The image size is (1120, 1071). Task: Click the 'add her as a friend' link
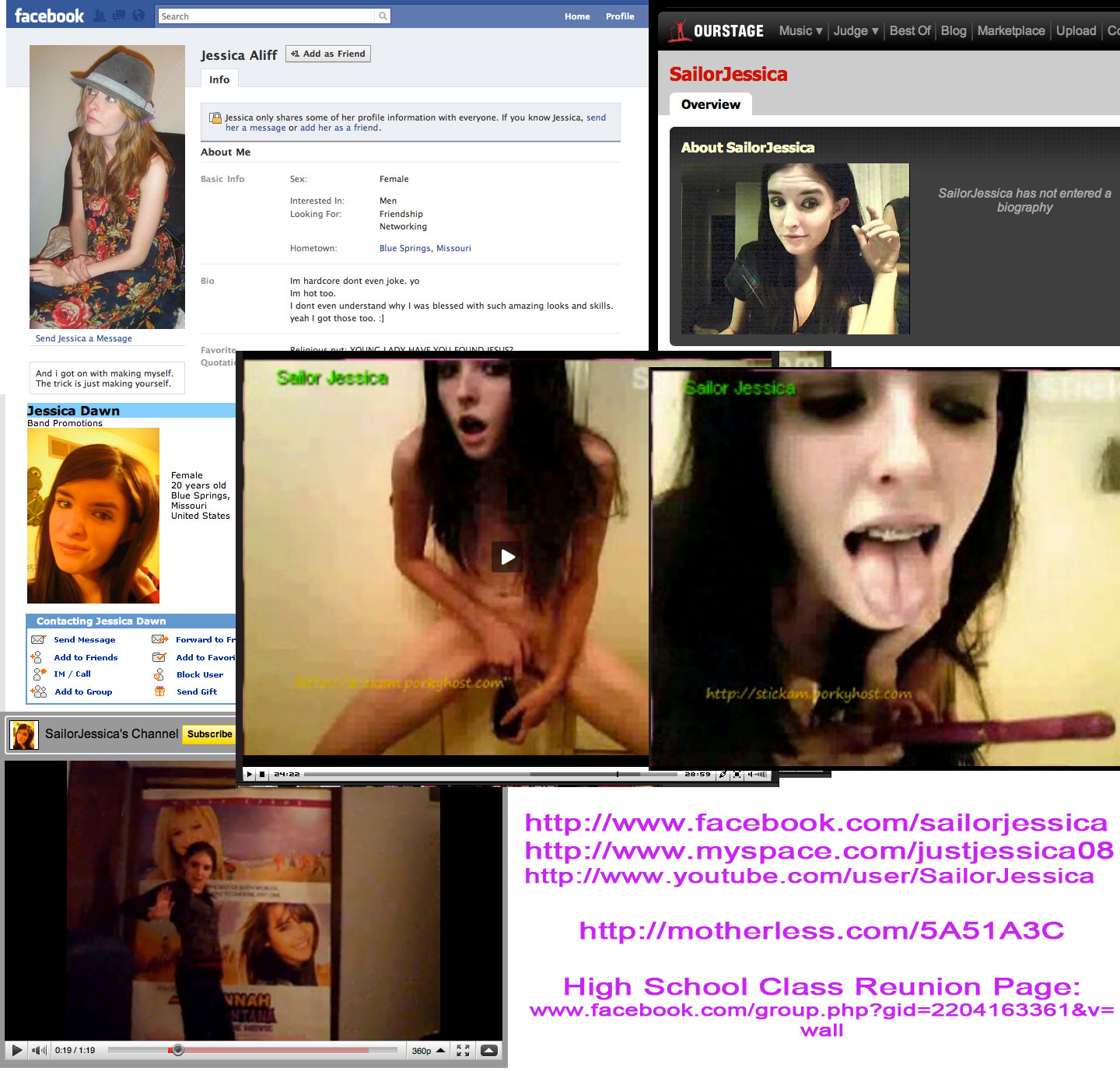click(339, 128)
